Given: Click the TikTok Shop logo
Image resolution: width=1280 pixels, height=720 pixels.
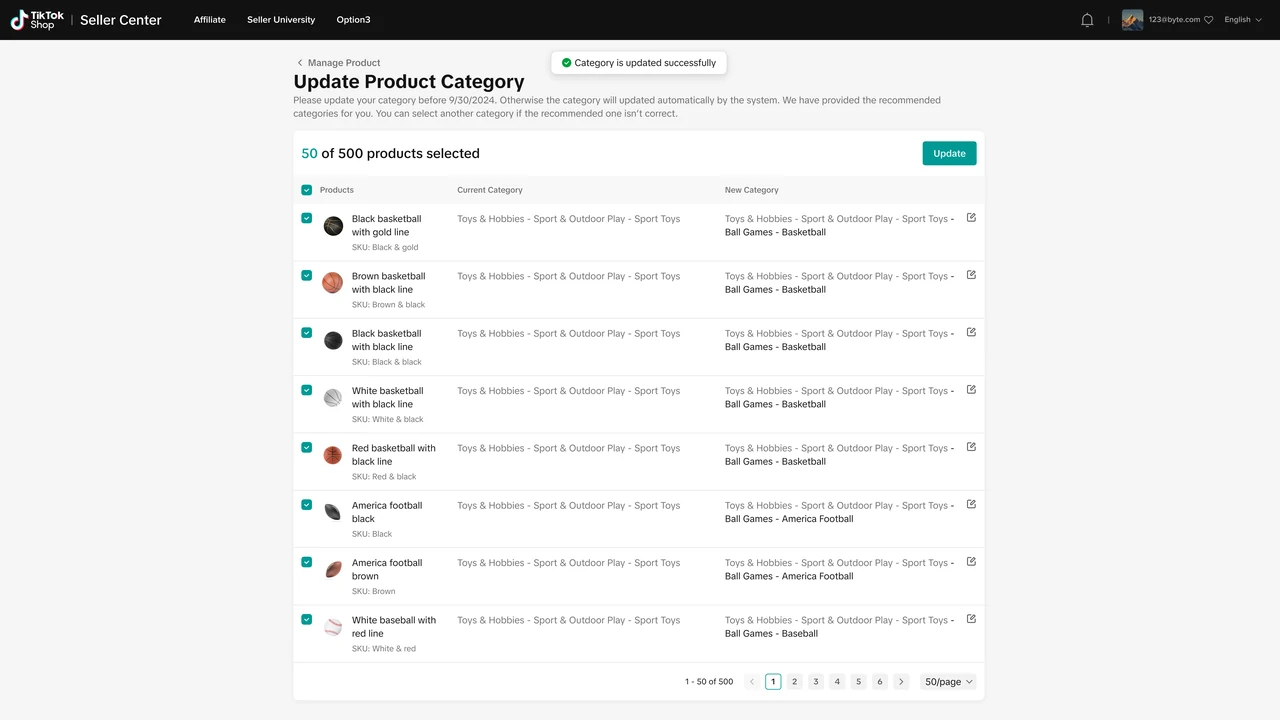Looking at the screenshot, I should click(37, 20).
